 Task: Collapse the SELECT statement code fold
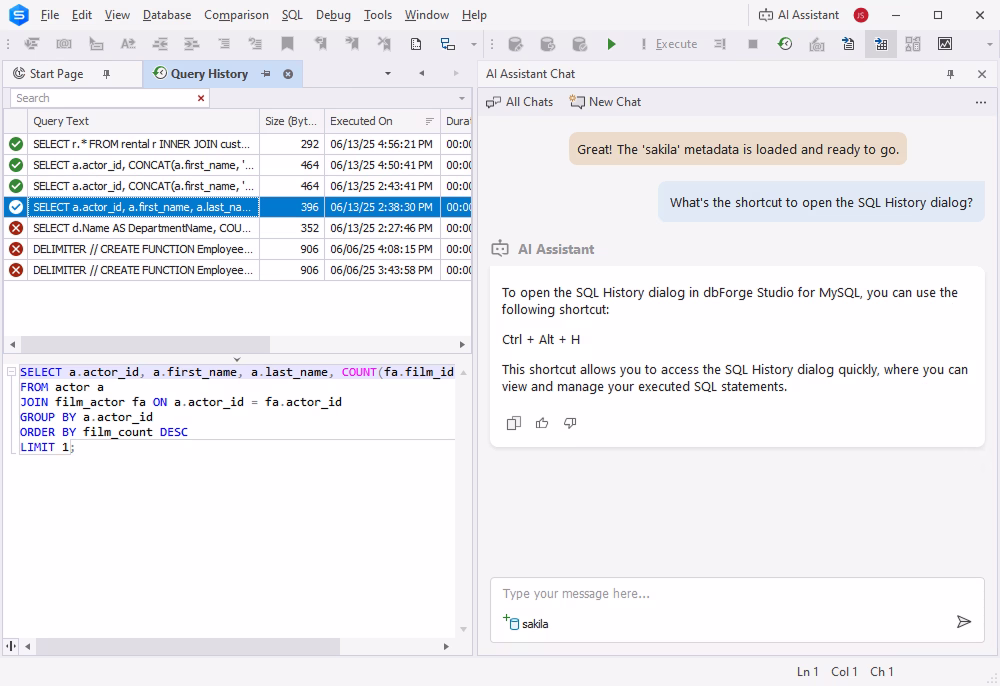click(x=11, y=372)
